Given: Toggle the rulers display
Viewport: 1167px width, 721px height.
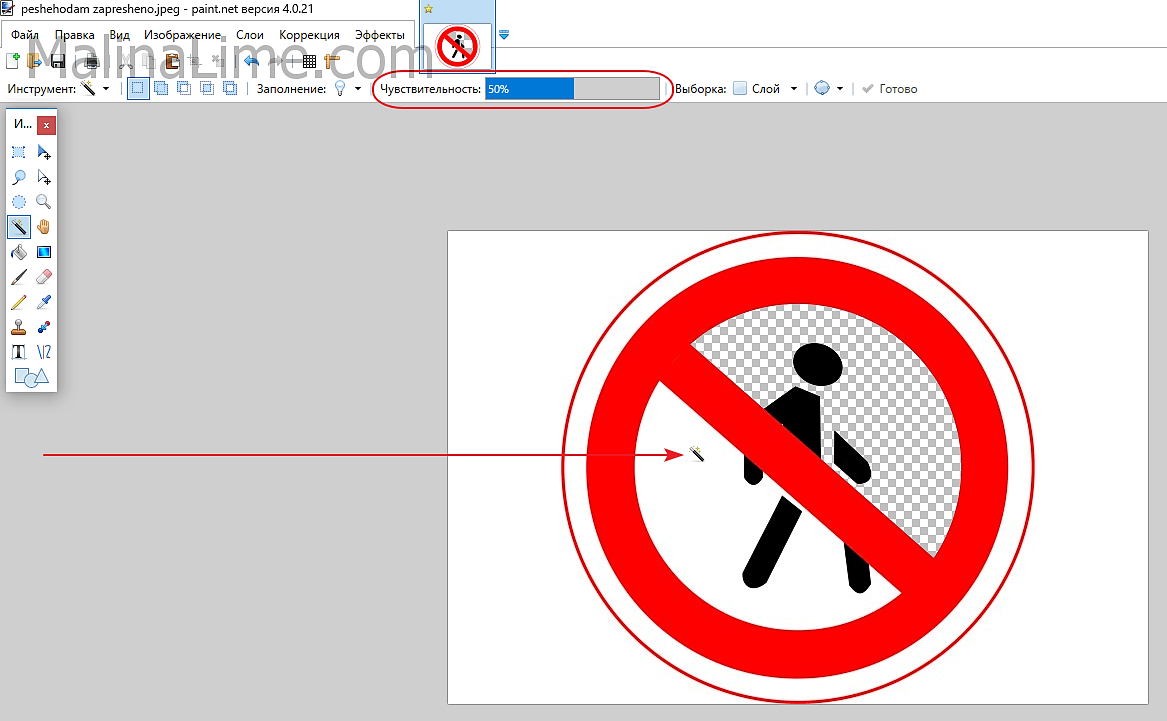Looking at the screenshot, I should [x=332, y=62].
